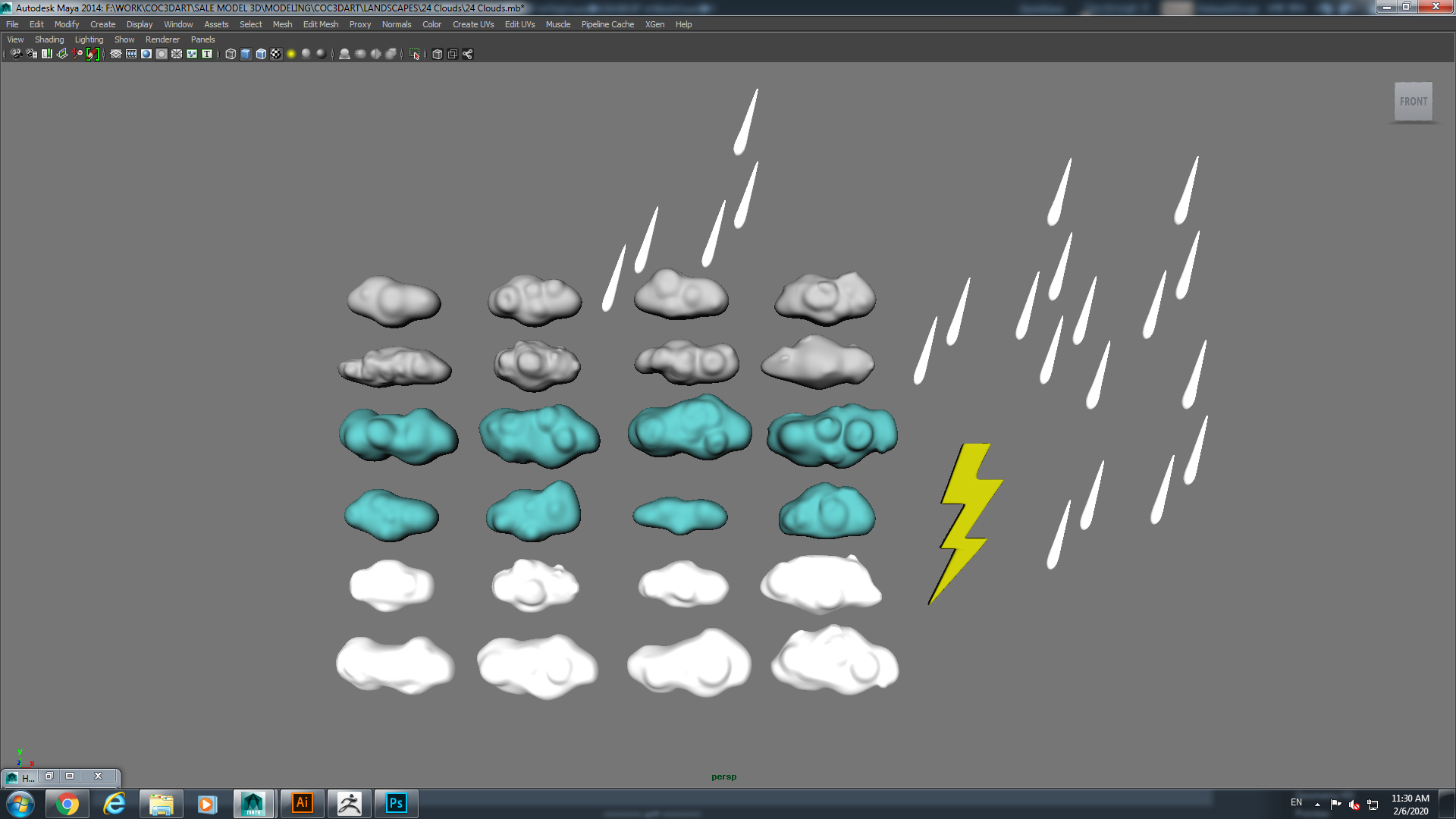Toggle the Grid display icon
1456x819 pixels.
(x=116, y=54)
